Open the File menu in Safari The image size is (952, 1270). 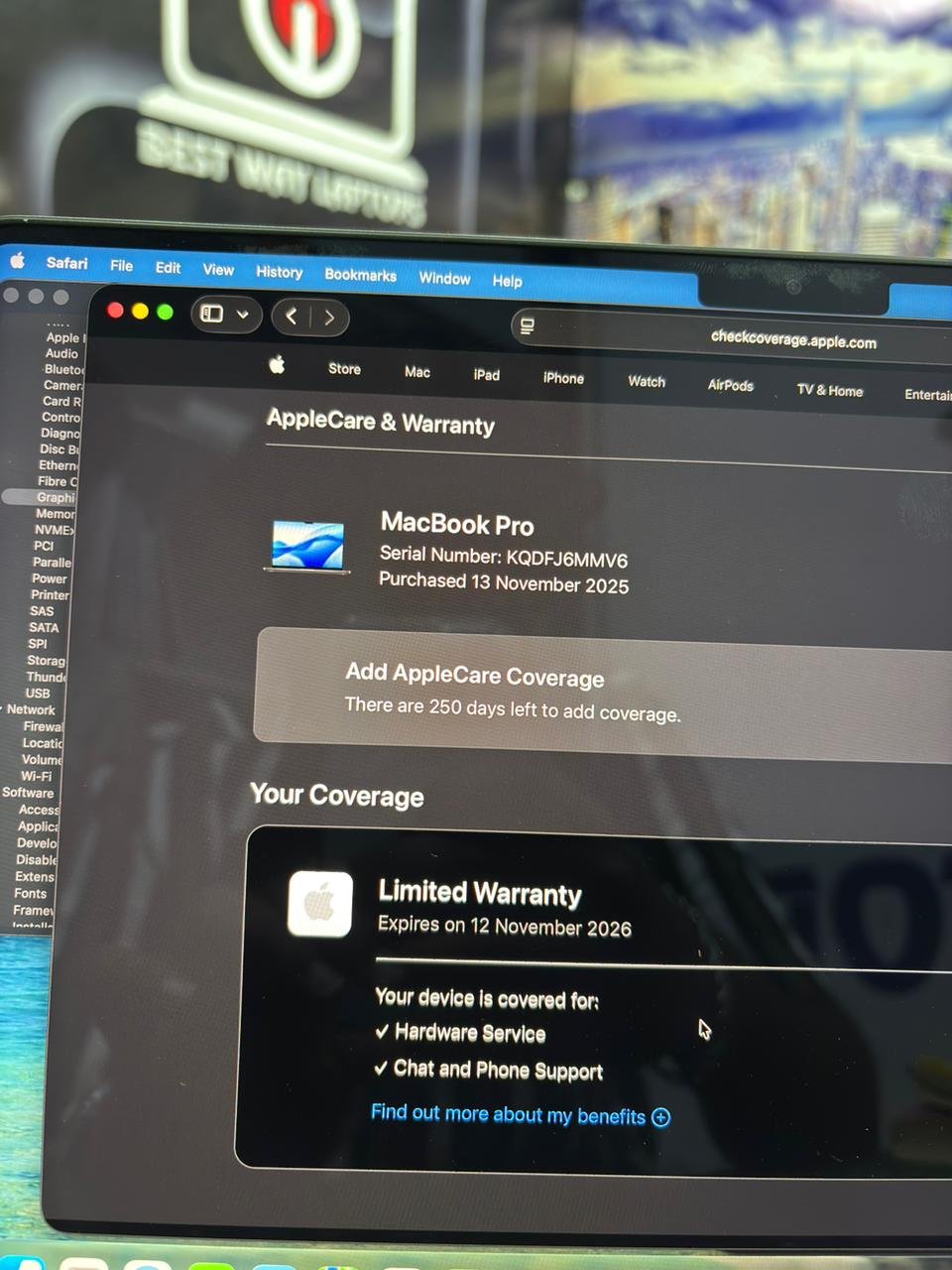[121, 266]
